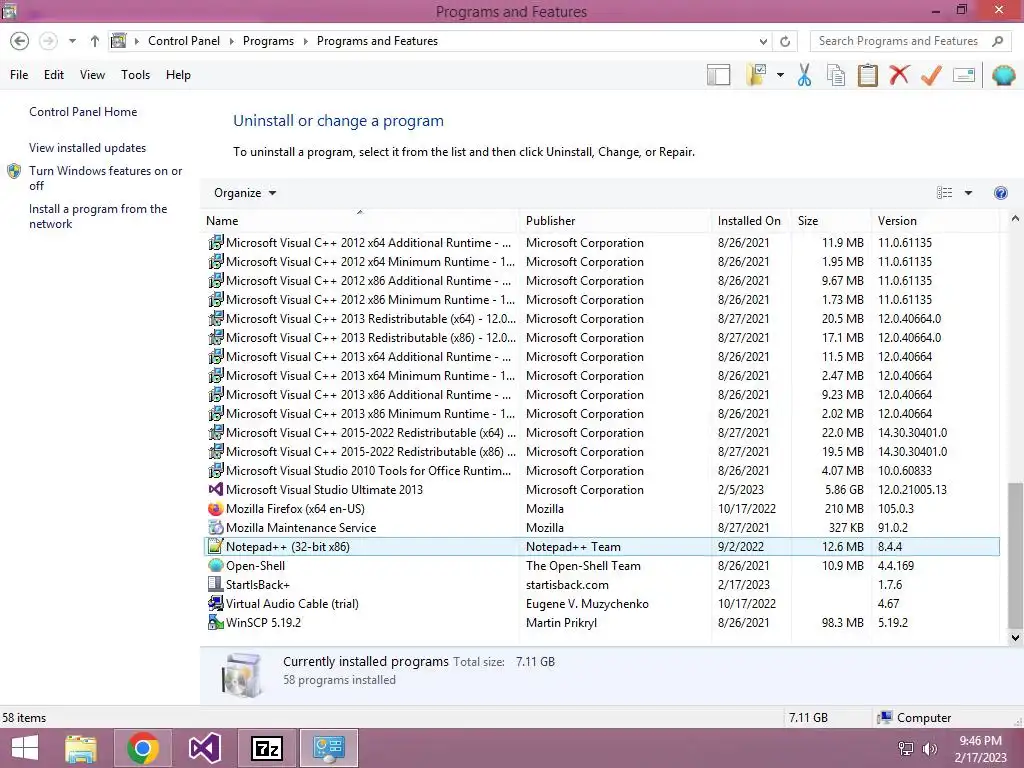The height and width of the screenshot is (768, 1024).
Task: Sort by the Publisher column header
Action: tap(615, 221)
